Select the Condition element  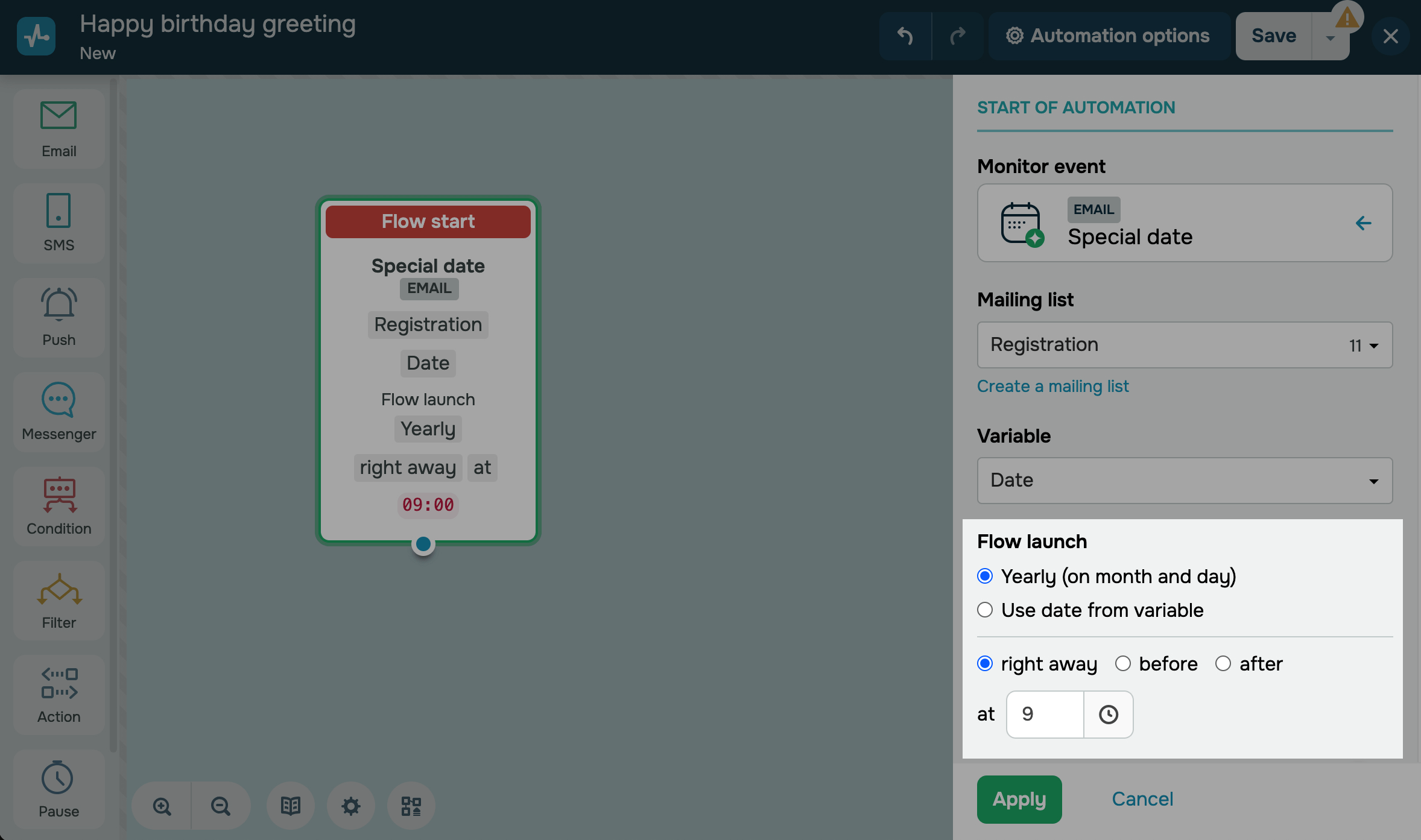(x=59, y=505)
